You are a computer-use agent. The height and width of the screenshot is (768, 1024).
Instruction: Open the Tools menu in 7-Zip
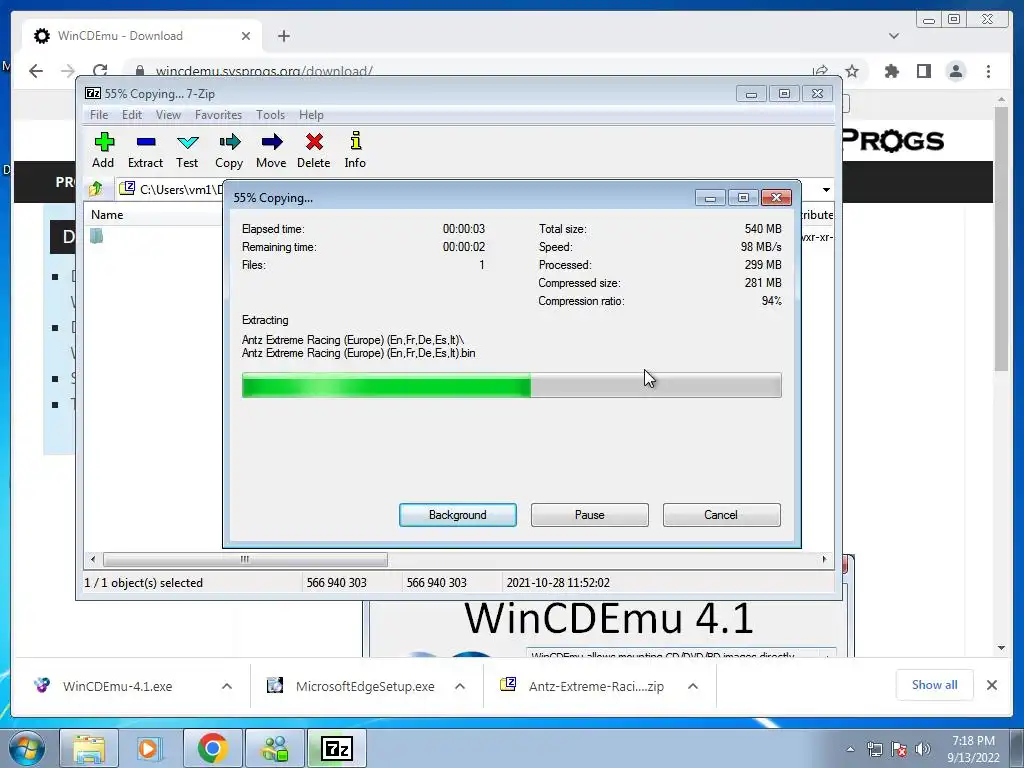(x=270, y=115)
